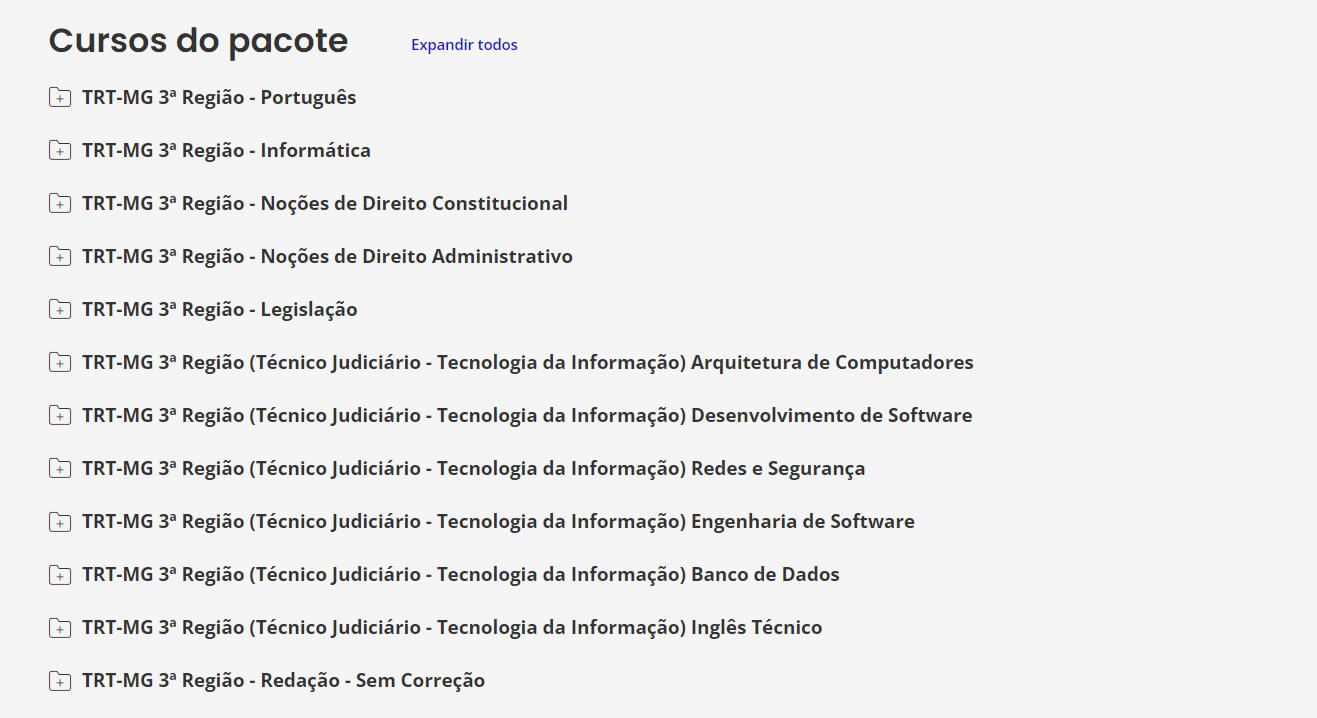Click folder icon beside Noções de Direito Constitucional

coord(60,204)
